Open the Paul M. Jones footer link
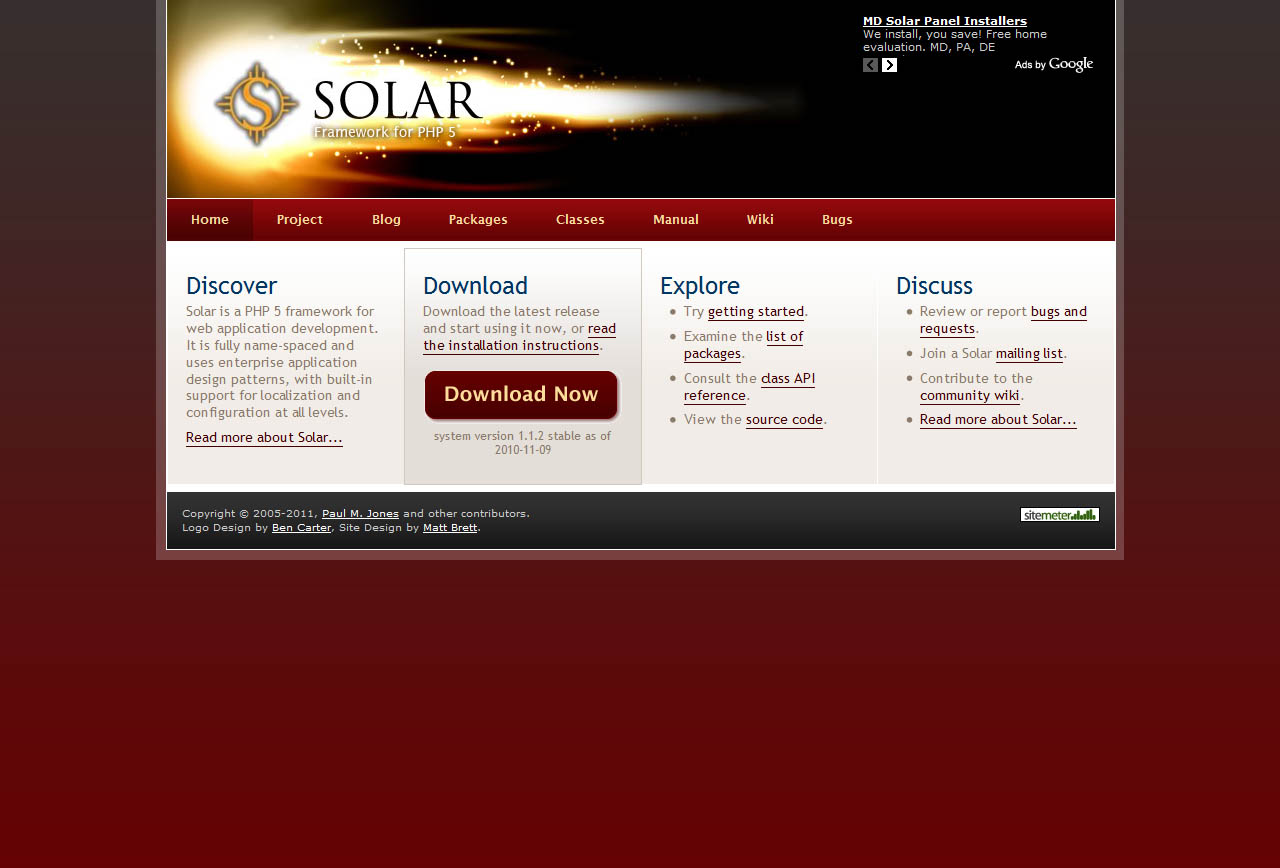Viewport: 1280px width, 868px height. point(360,514)
